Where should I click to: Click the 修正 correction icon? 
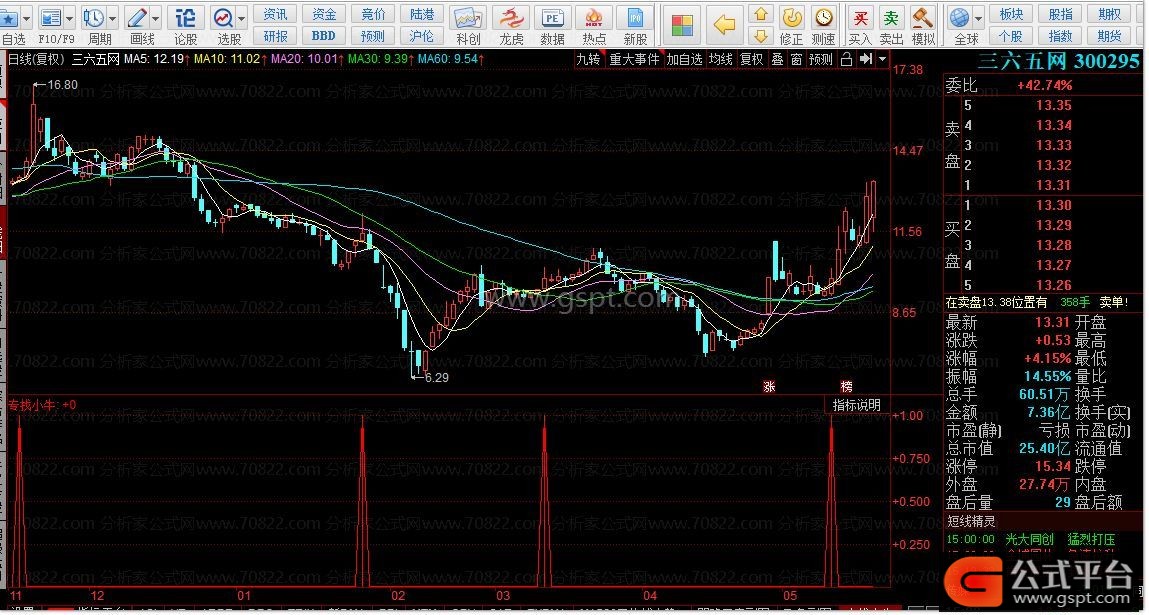click(791, 18)
